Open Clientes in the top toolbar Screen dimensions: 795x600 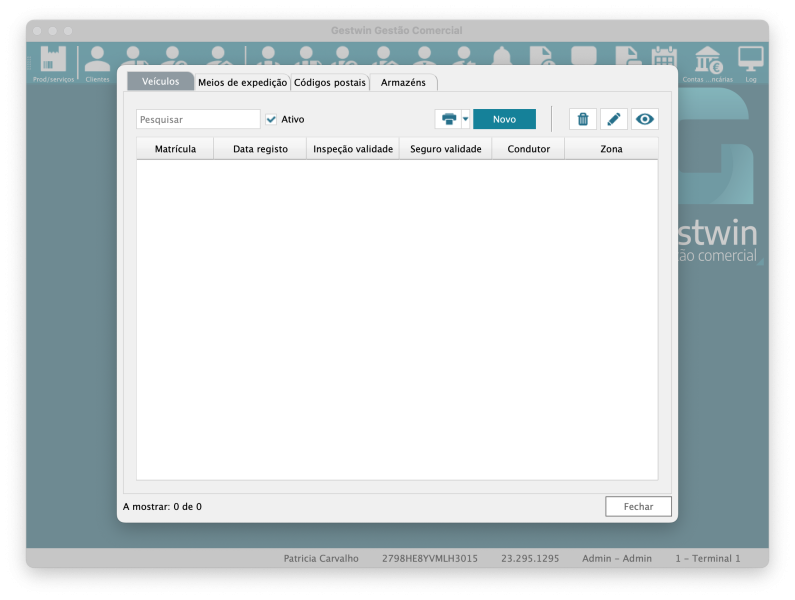point(97,60)
